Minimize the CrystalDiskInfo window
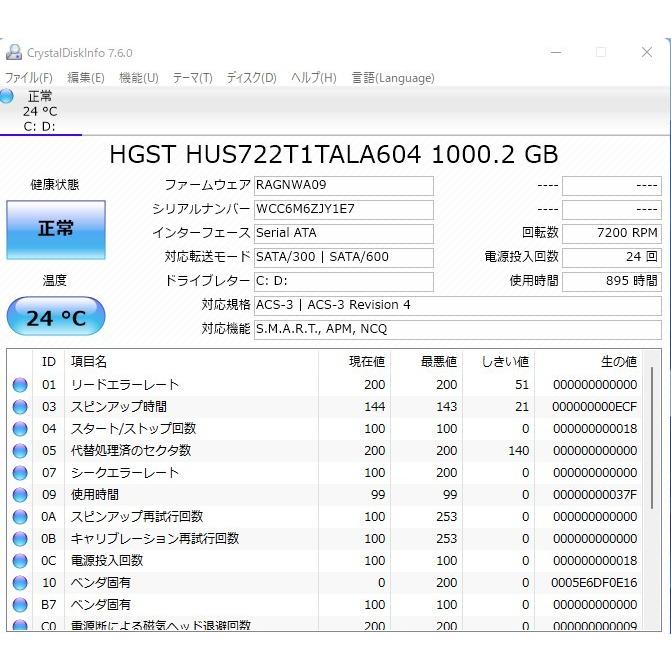The image size is (671, 671). click(556, 52)
